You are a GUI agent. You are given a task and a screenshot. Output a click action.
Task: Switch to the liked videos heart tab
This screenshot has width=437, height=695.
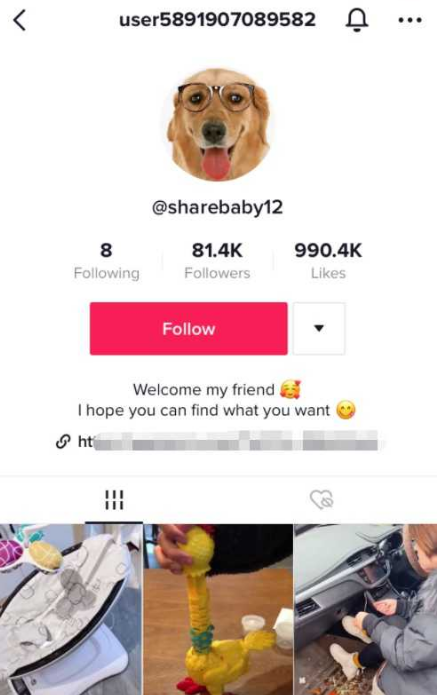322,500
